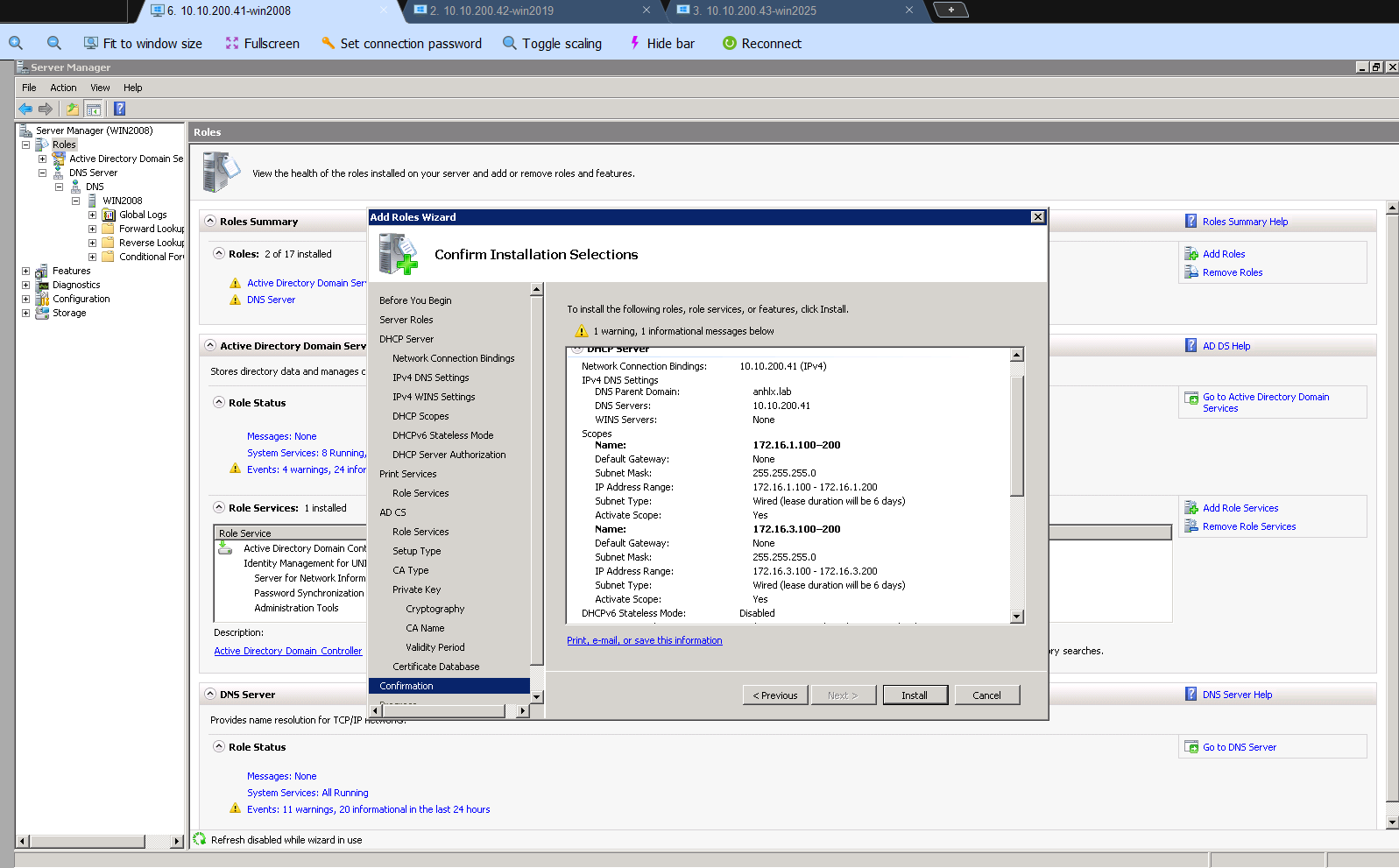Click the up one level folder icon
Screen dimensions: 1399x868
72,109
